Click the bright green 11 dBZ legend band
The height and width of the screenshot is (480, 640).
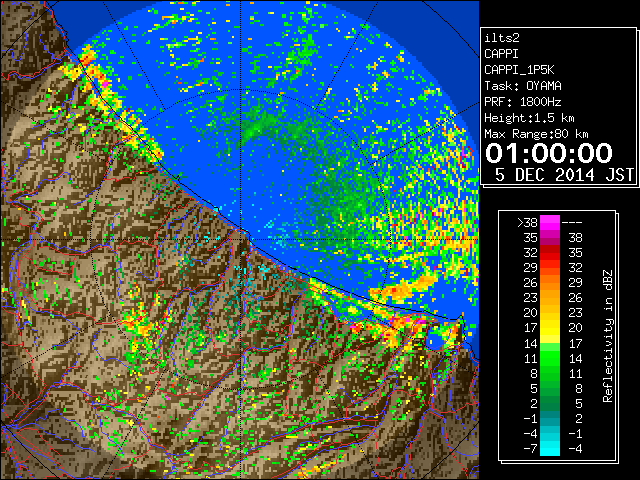(550, 358)
